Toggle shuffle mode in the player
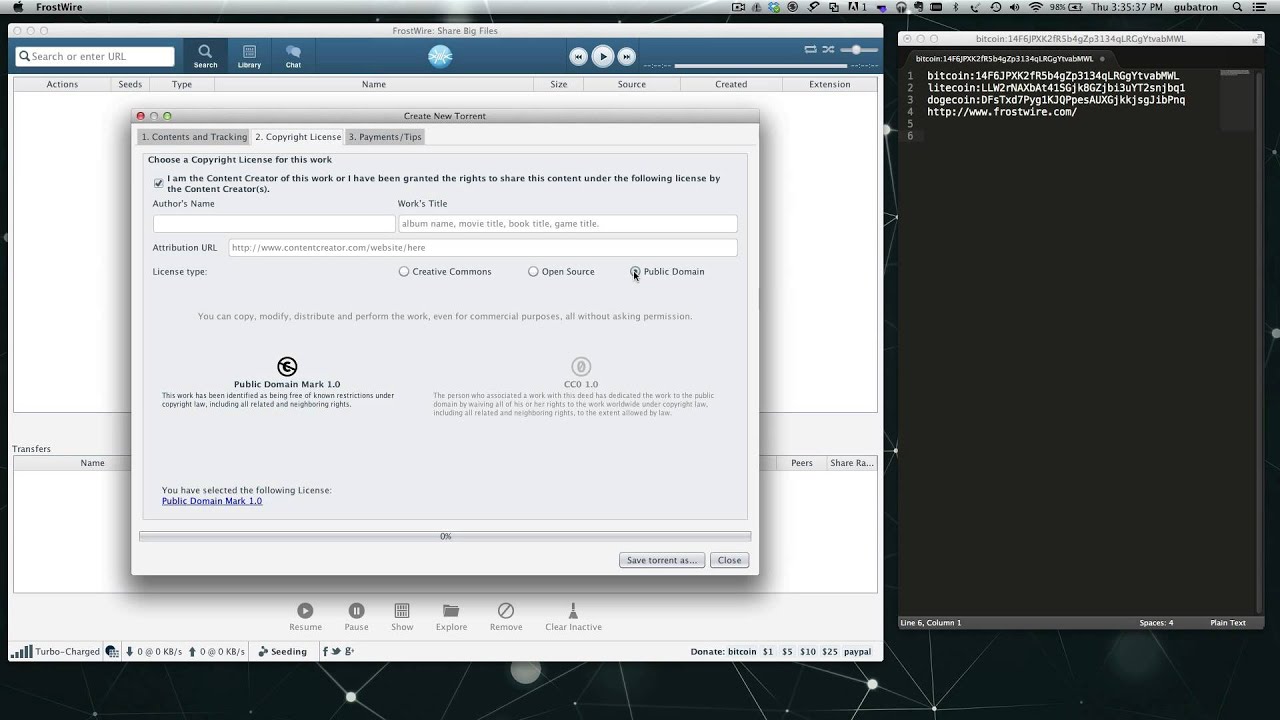 (x=828, y=49)
